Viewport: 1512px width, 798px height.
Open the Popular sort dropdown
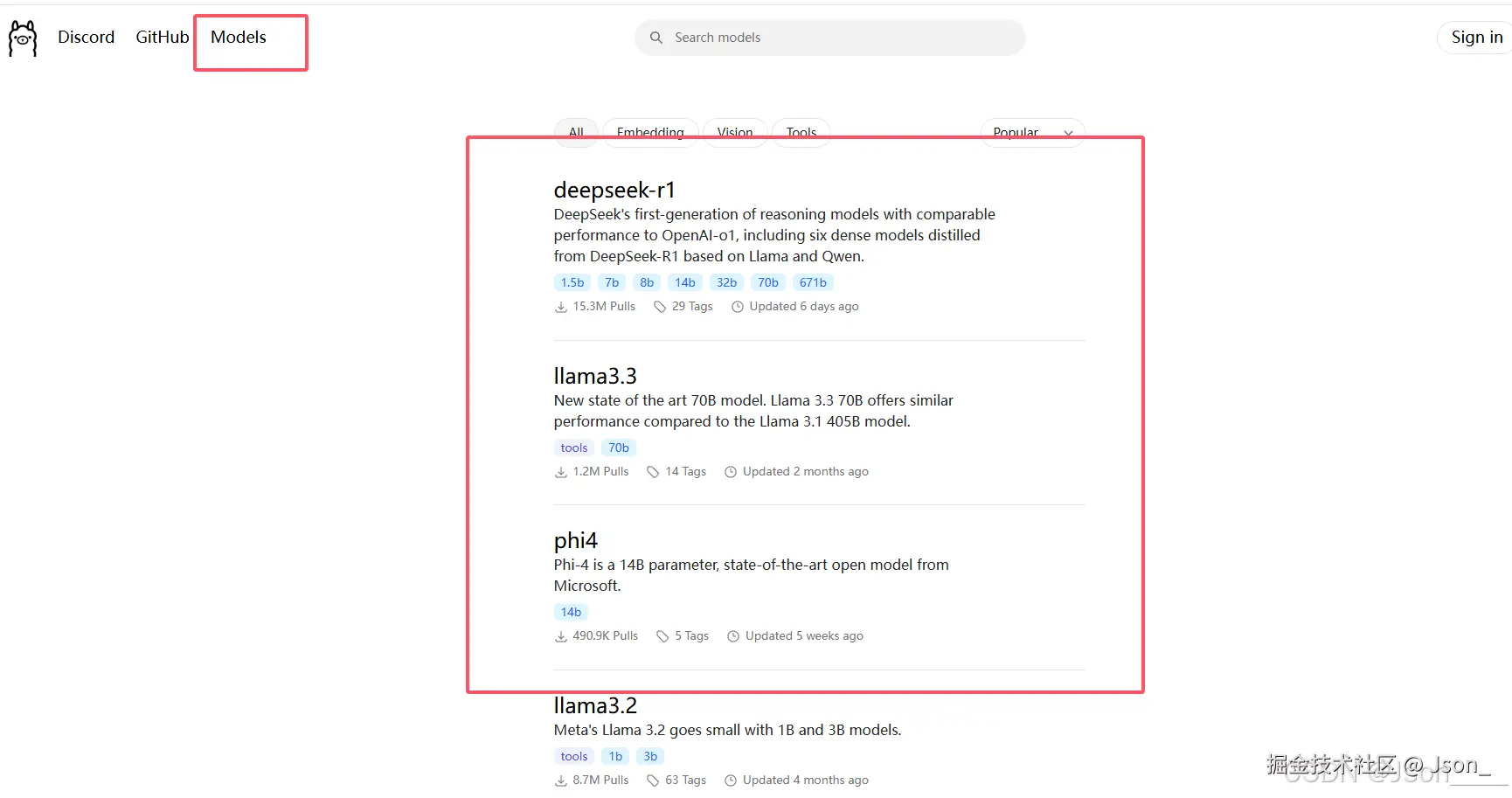(1033, 133)
